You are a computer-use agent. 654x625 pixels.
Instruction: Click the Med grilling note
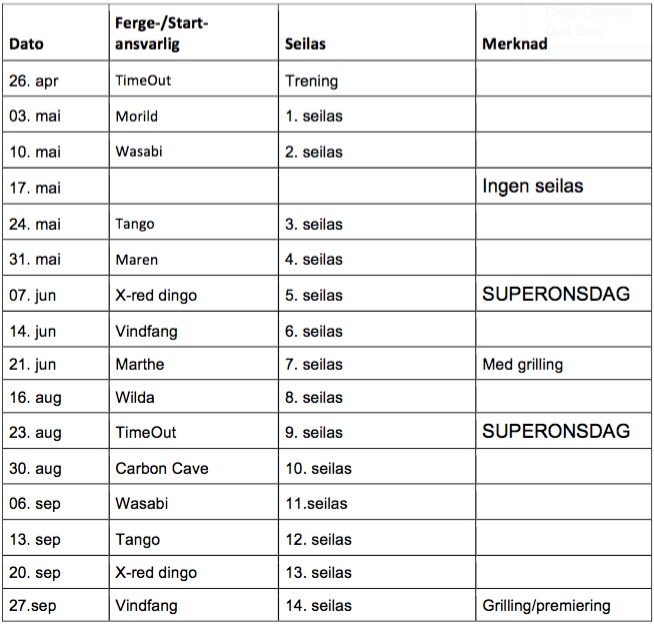point(523,365)
